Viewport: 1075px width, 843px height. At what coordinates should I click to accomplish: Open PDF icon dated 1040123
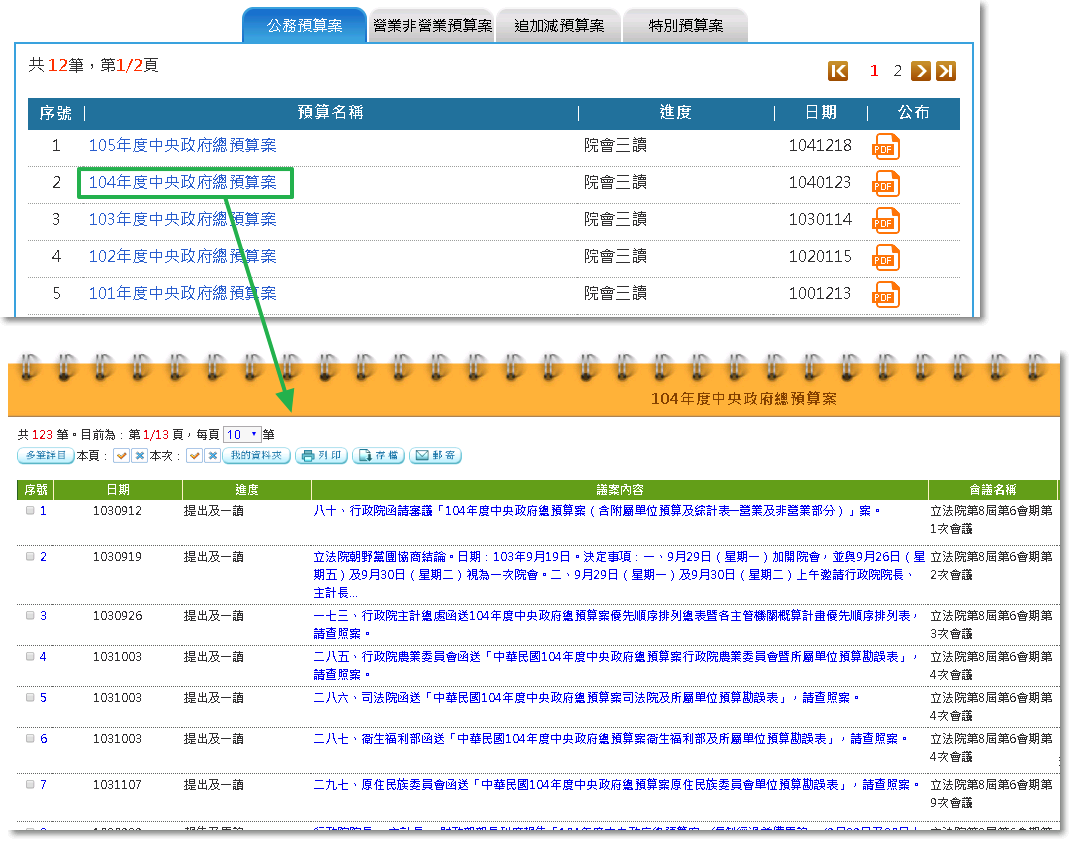[886, 183]
